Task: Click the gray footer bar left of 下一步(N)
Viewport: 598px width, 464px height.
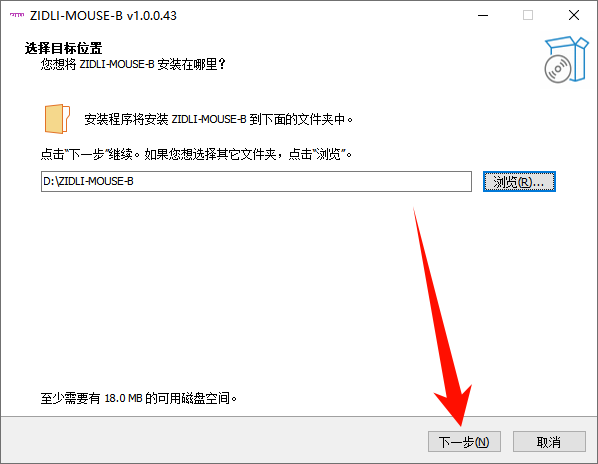Action: [214, 440]
